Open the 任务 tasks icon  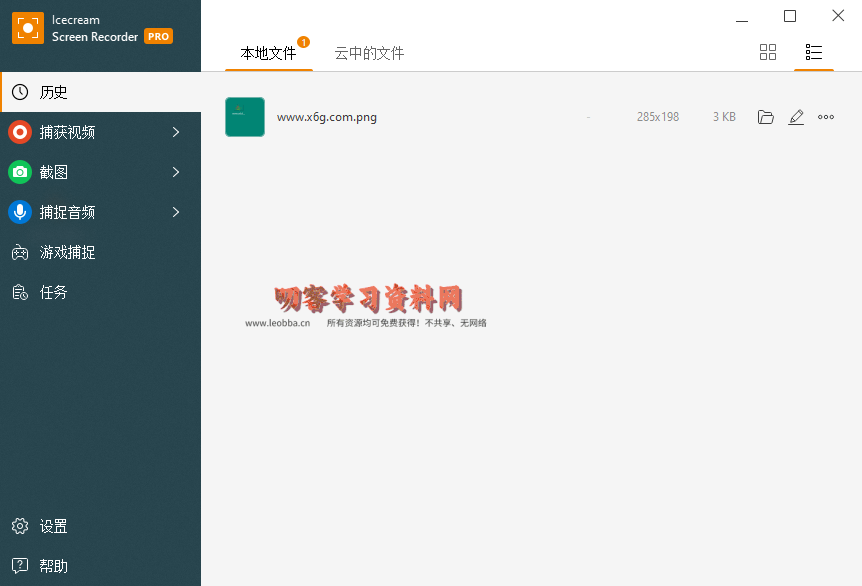tap(20, 293)
